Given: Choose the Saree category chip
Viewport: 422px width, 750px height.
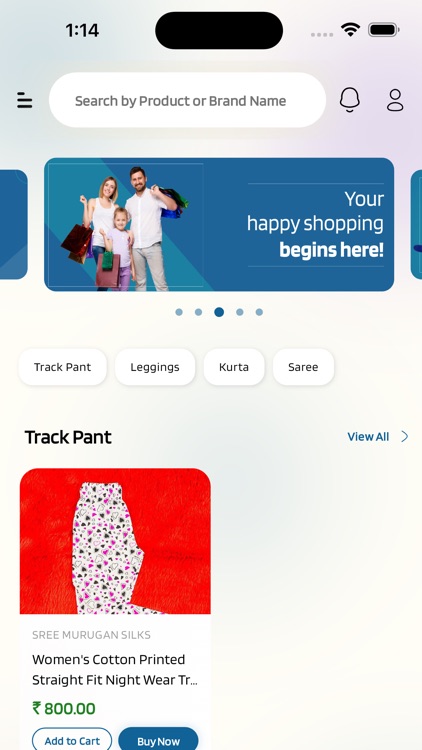Looking at the screenshot, I should point(303,367).
